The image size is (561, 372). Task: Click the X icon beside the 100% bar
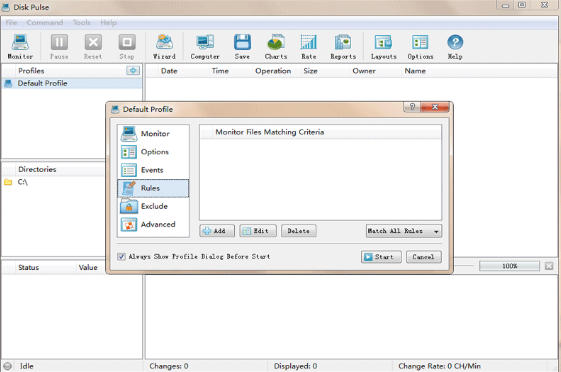click(549, 266)
